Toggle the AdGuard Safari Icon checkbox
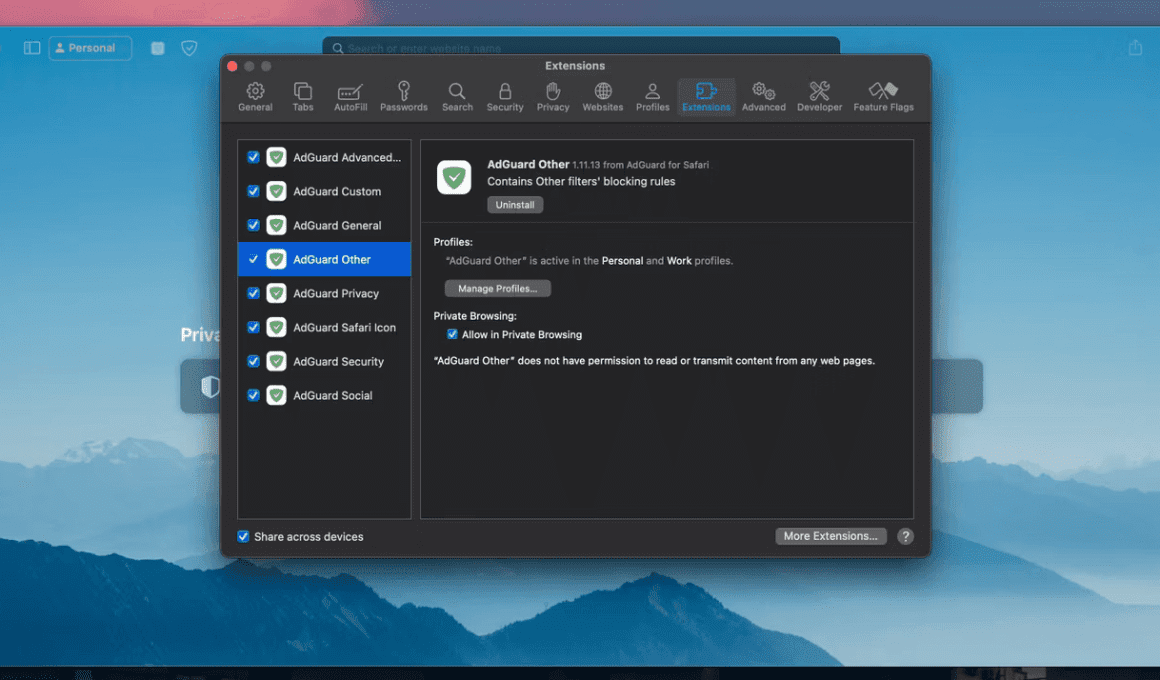Viewport: 1160px width, 680px height. coord(253,327)
